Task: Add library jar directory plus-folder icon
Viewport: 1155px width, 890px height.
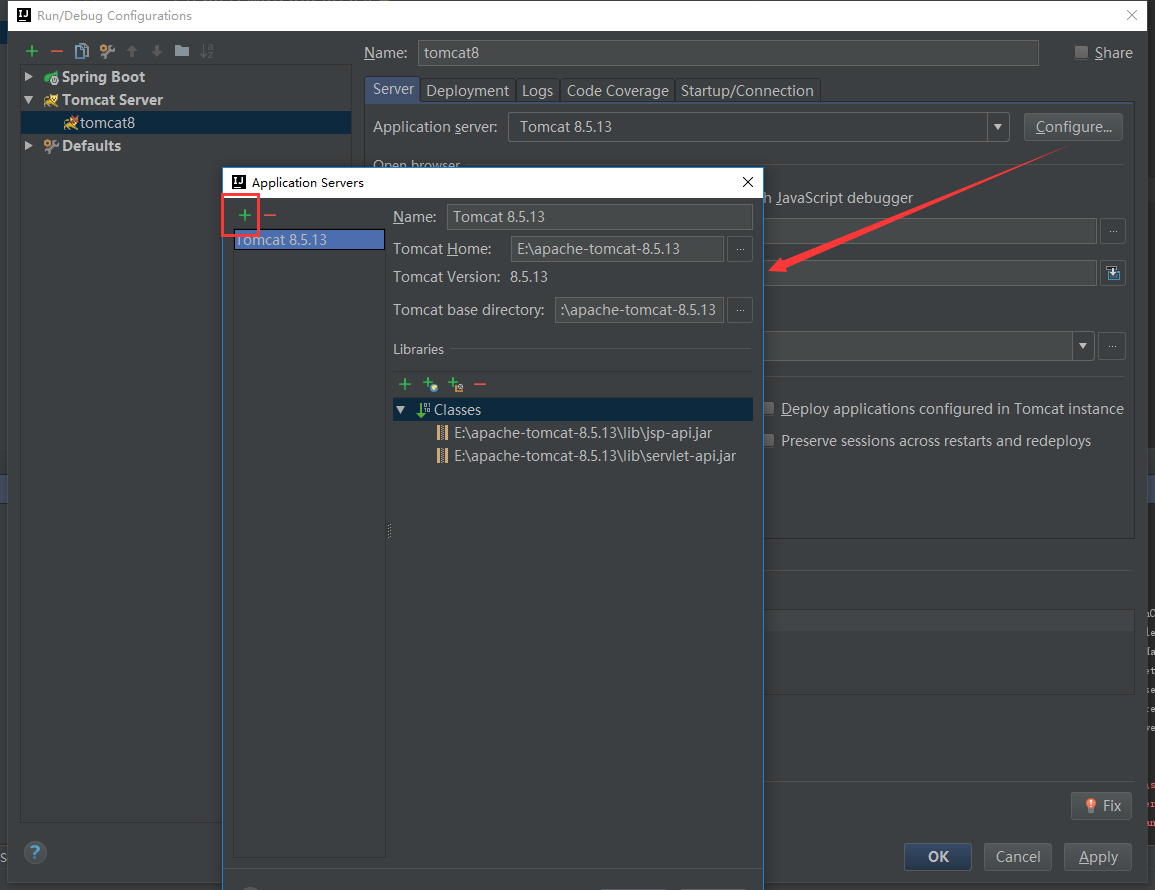Action: click(455, 384)
